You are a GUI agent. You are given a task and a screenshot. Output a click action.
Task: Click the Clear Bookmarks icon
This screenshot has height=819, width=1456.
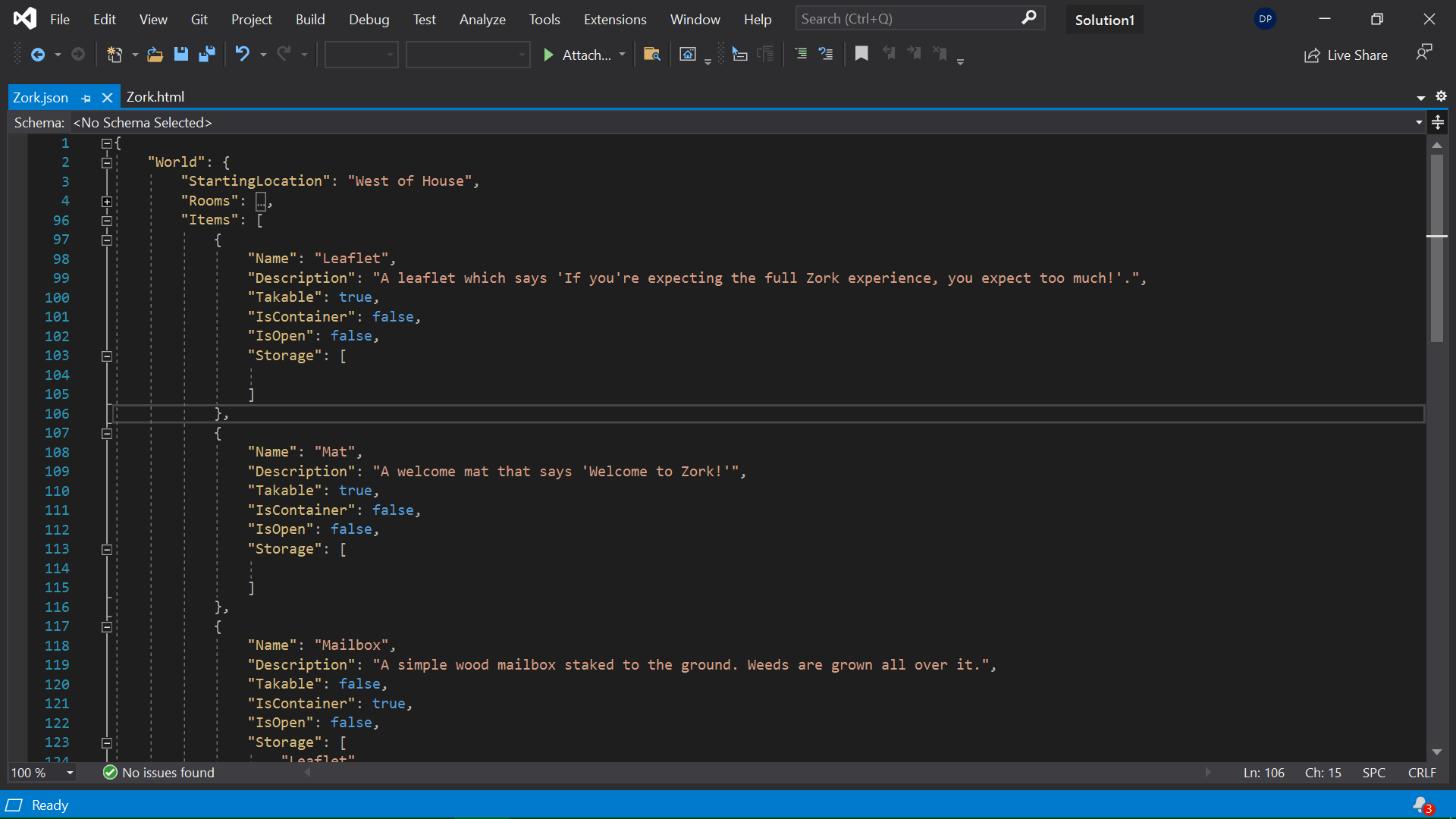pyautogui.click(x=940, y=55)
